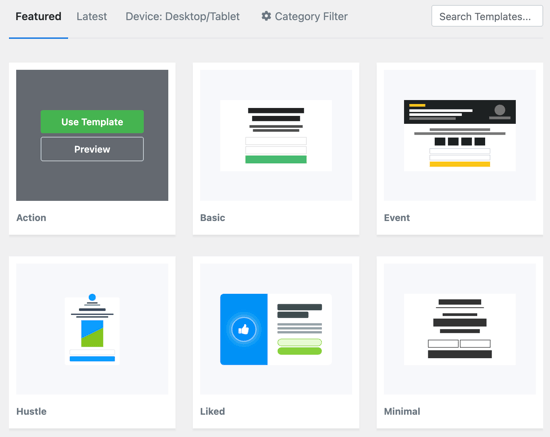
Task: Open the Category Filter option
Action: 304,16
